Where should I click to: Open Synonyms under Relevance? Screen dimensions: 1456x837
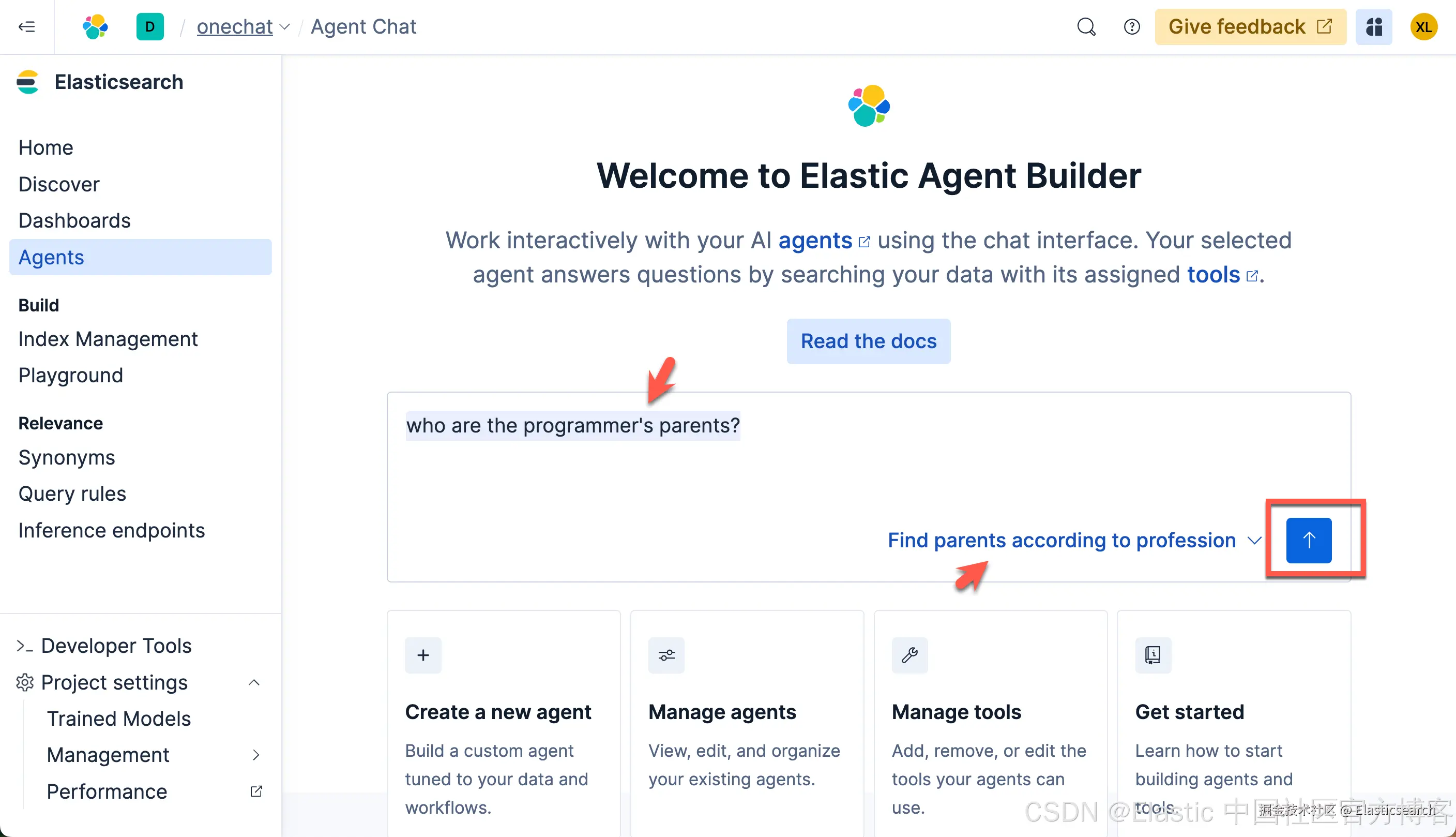point(67,458)
